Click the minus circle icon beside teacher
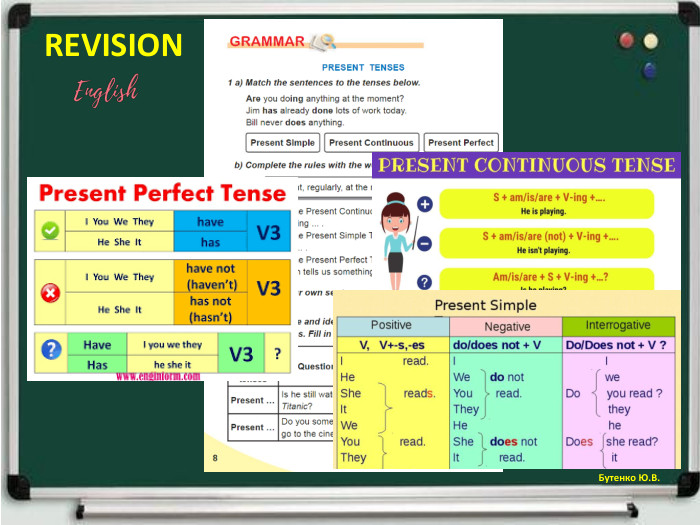Image resolution: width=700 pixels, height=525 pixels. pos(425,244)
